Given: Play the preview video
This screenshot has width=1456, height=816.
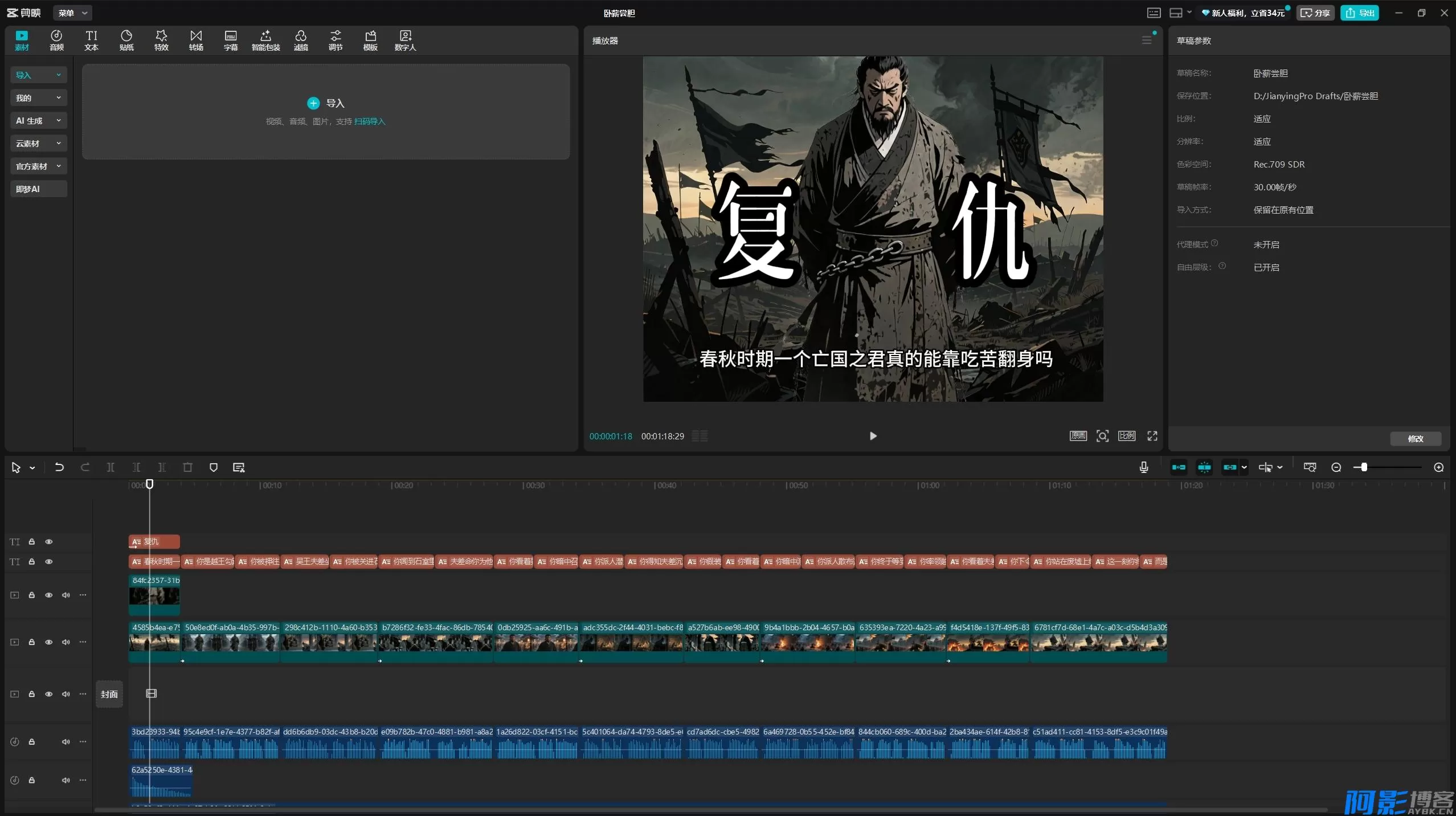Looking at the screenshot, I should coord(873,436).
